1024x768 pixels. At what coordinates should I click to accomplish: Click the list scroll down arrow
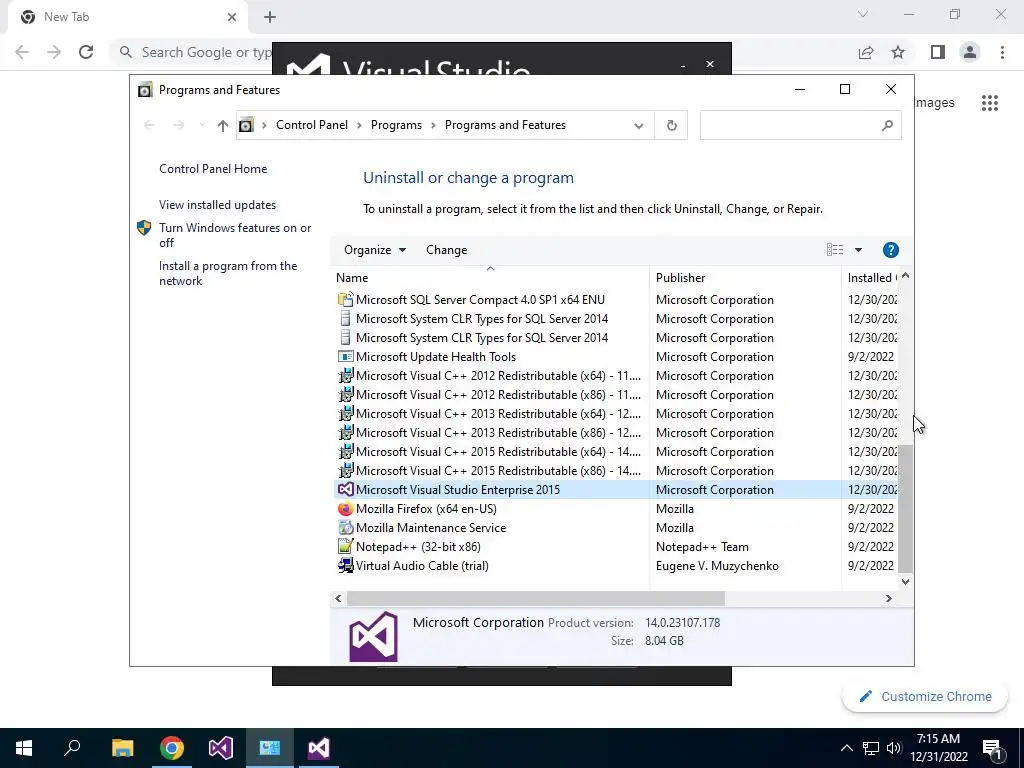coord(905,581)
